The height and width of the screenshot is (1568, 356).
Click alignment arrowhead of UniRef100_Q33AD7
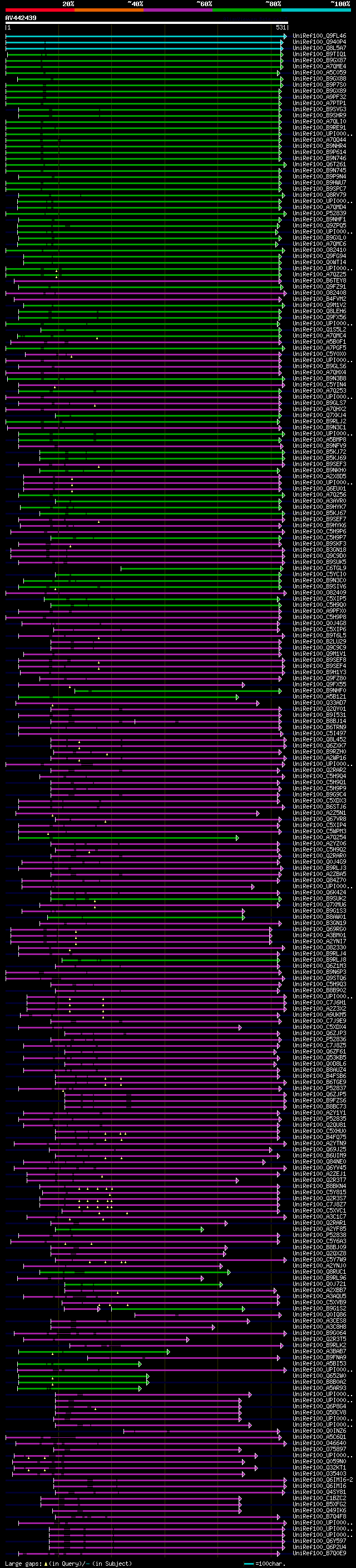coord(258,703)
